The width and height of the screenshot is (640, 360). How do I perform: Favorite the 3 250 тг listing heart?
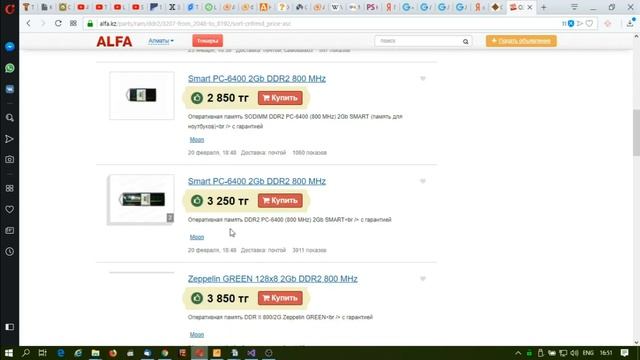423,181
